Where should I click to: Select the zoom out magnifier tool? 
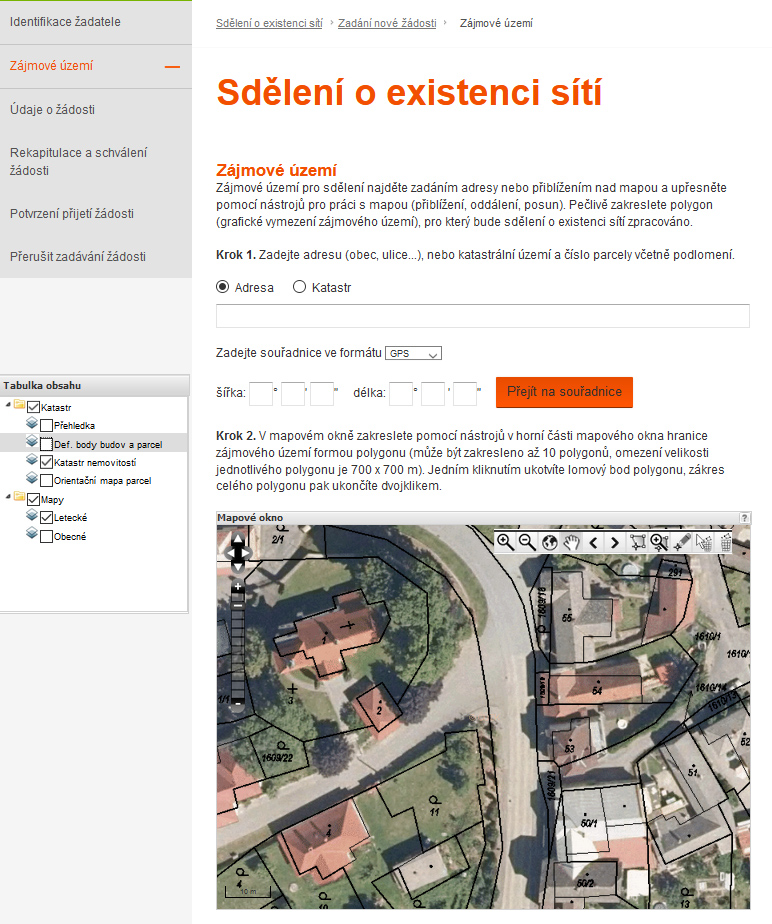[x=527, y=542]
